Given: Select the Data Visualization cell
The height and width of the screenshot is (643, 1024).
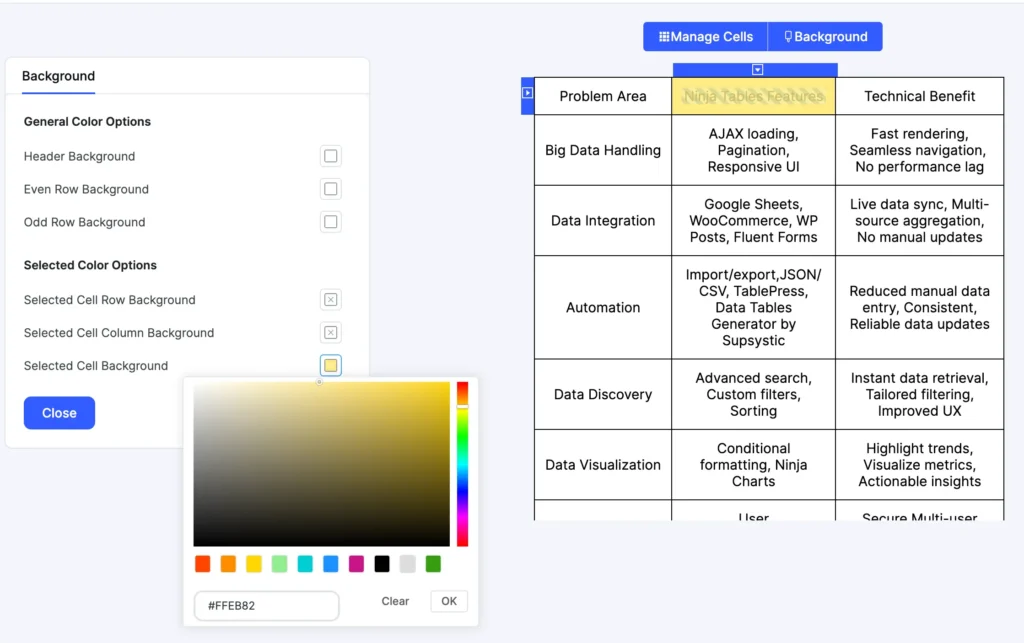Looking at the screenshot, I should pyautogui.click(x=603, y=465).
